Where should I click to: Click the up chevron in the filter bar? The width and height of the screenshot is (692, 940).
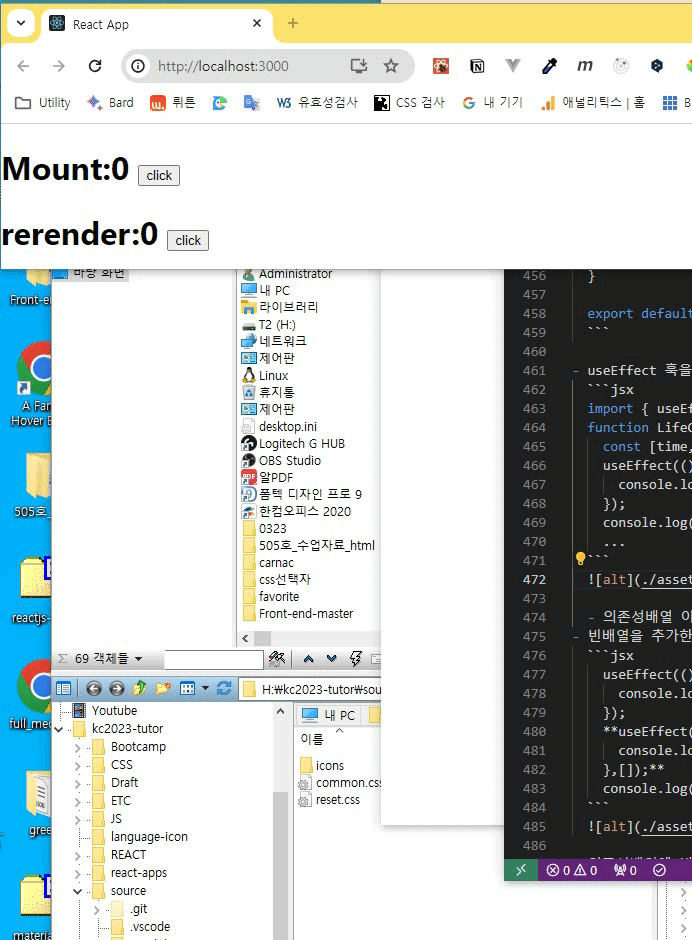tap(308, 659)
